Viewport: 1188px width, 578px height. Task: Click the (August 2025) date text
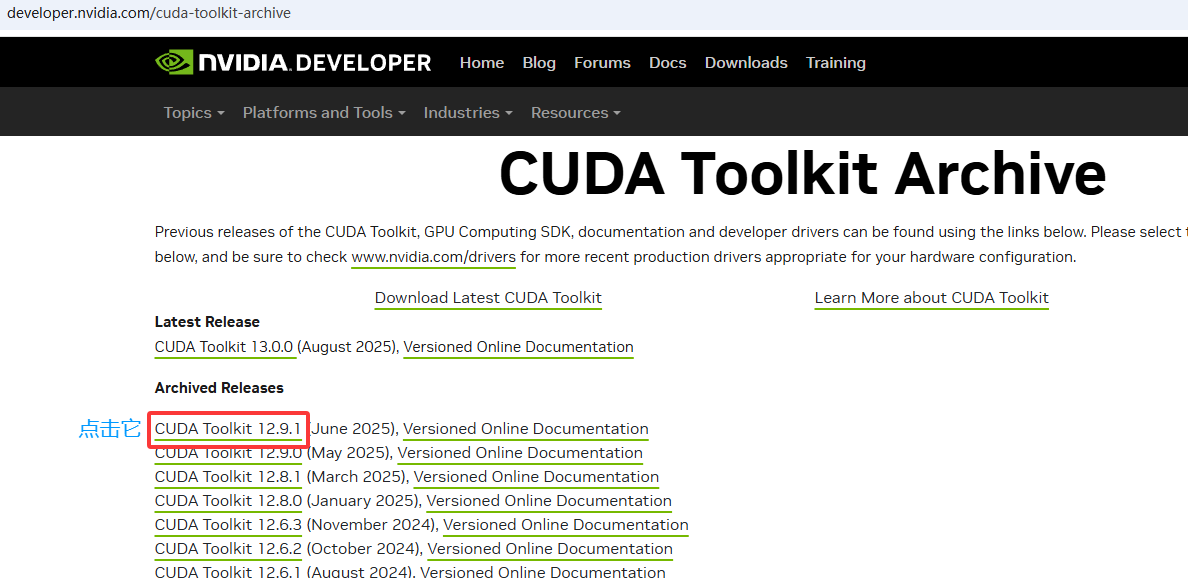coord(348,348)
